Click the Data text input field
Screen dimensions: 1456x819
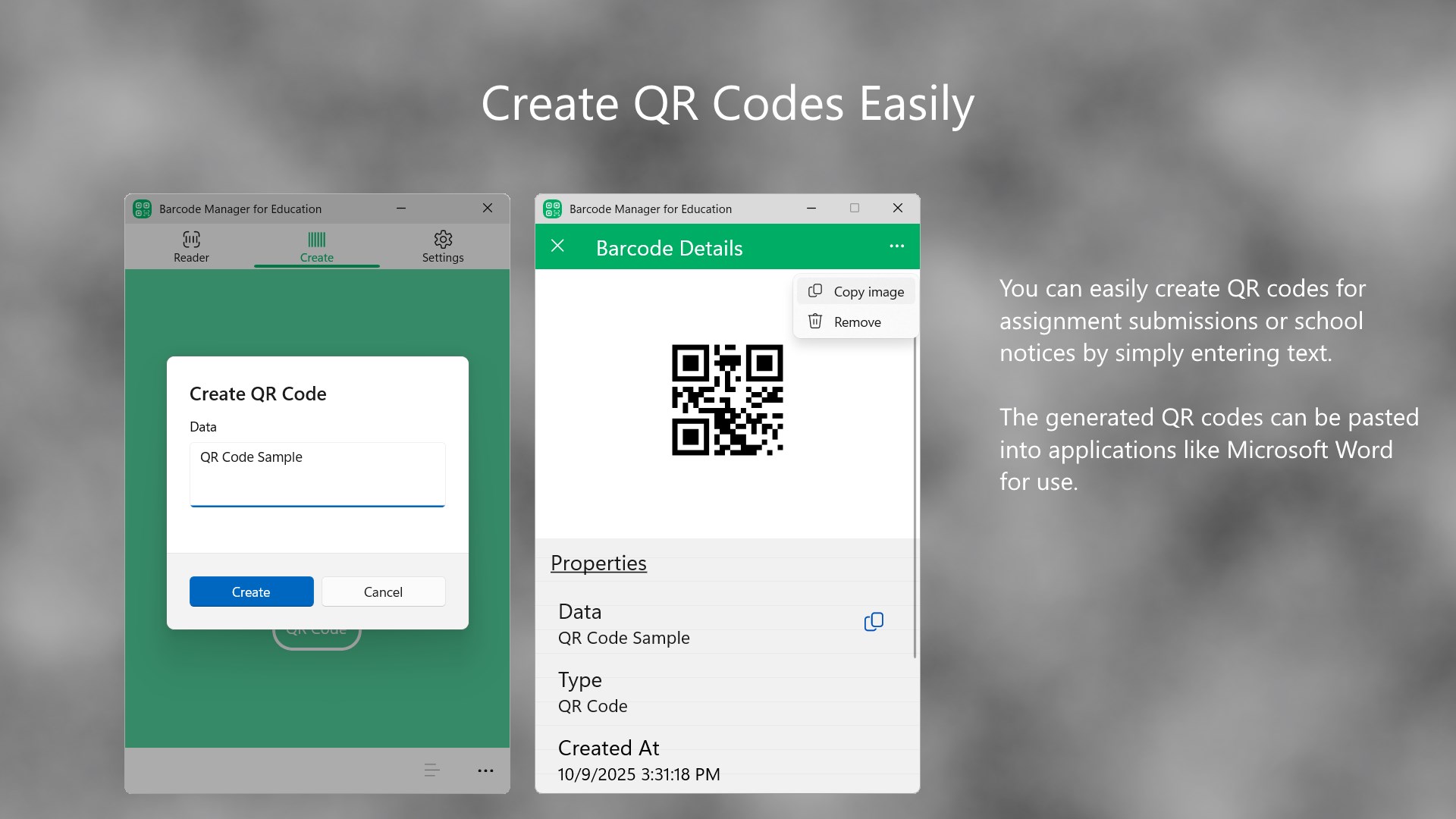[x=317, y=474]
